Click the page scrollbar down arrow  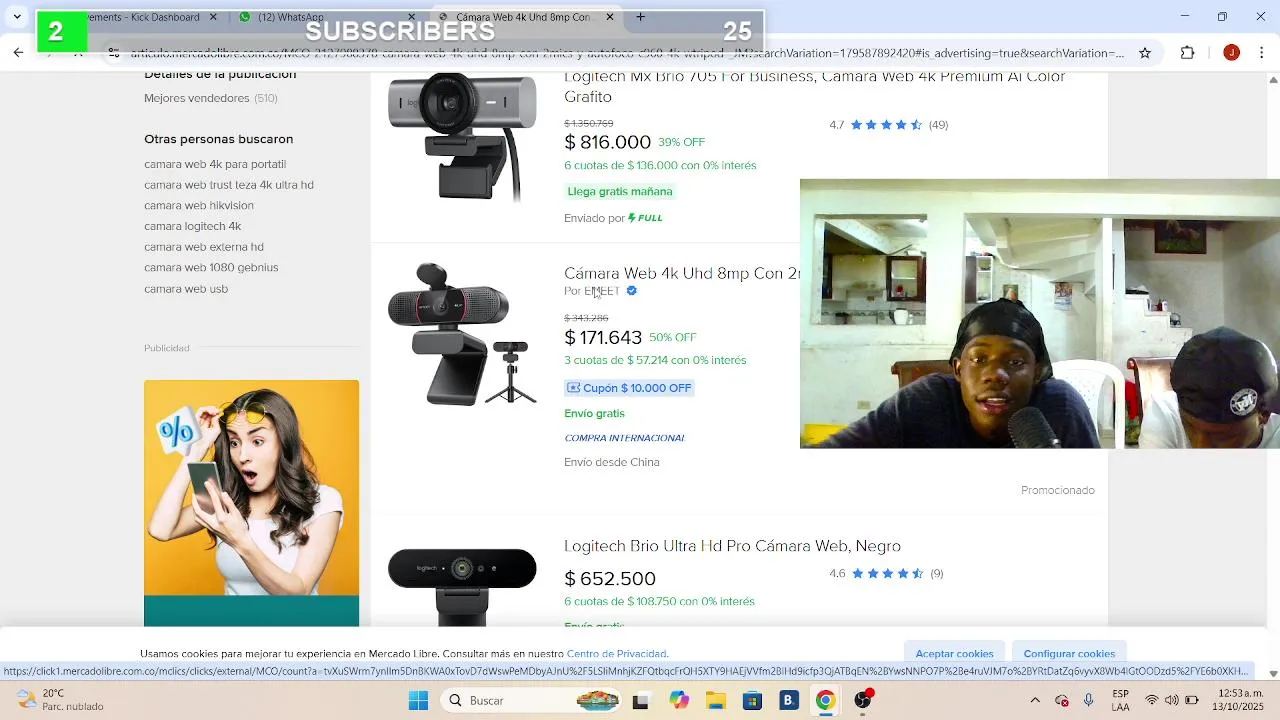[1273, 673]
